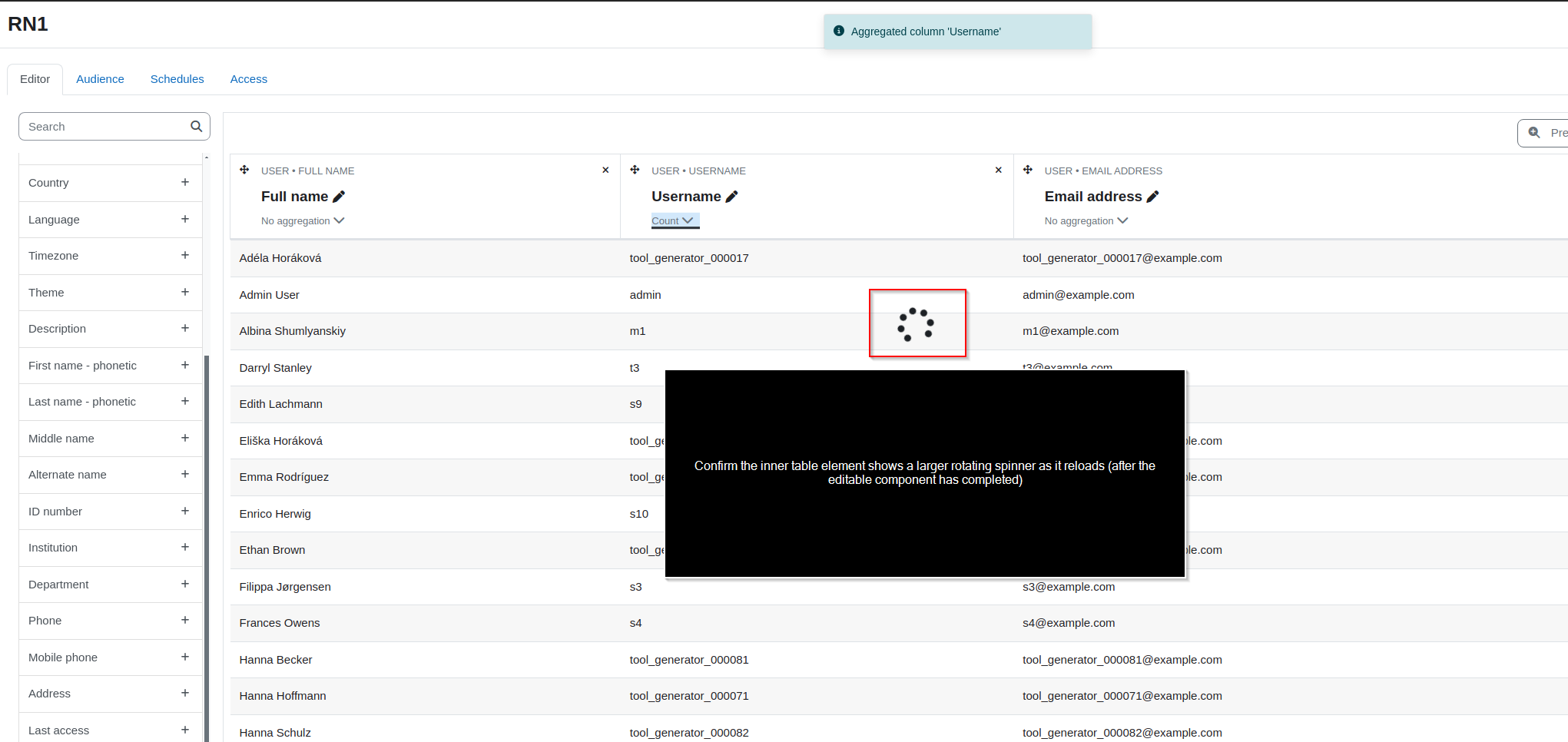Click the Adéla Horáková name cell

click(x=280, y=258)
